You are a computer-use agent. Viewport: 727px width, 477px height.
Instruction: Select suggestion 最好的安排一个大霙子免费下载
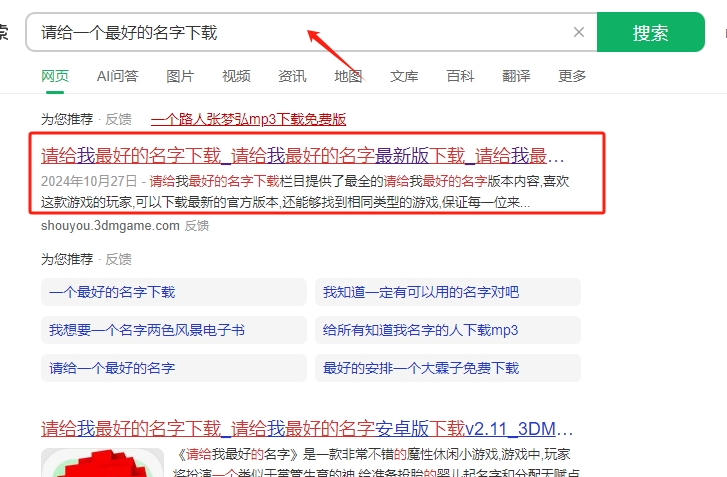coord(420,368)
